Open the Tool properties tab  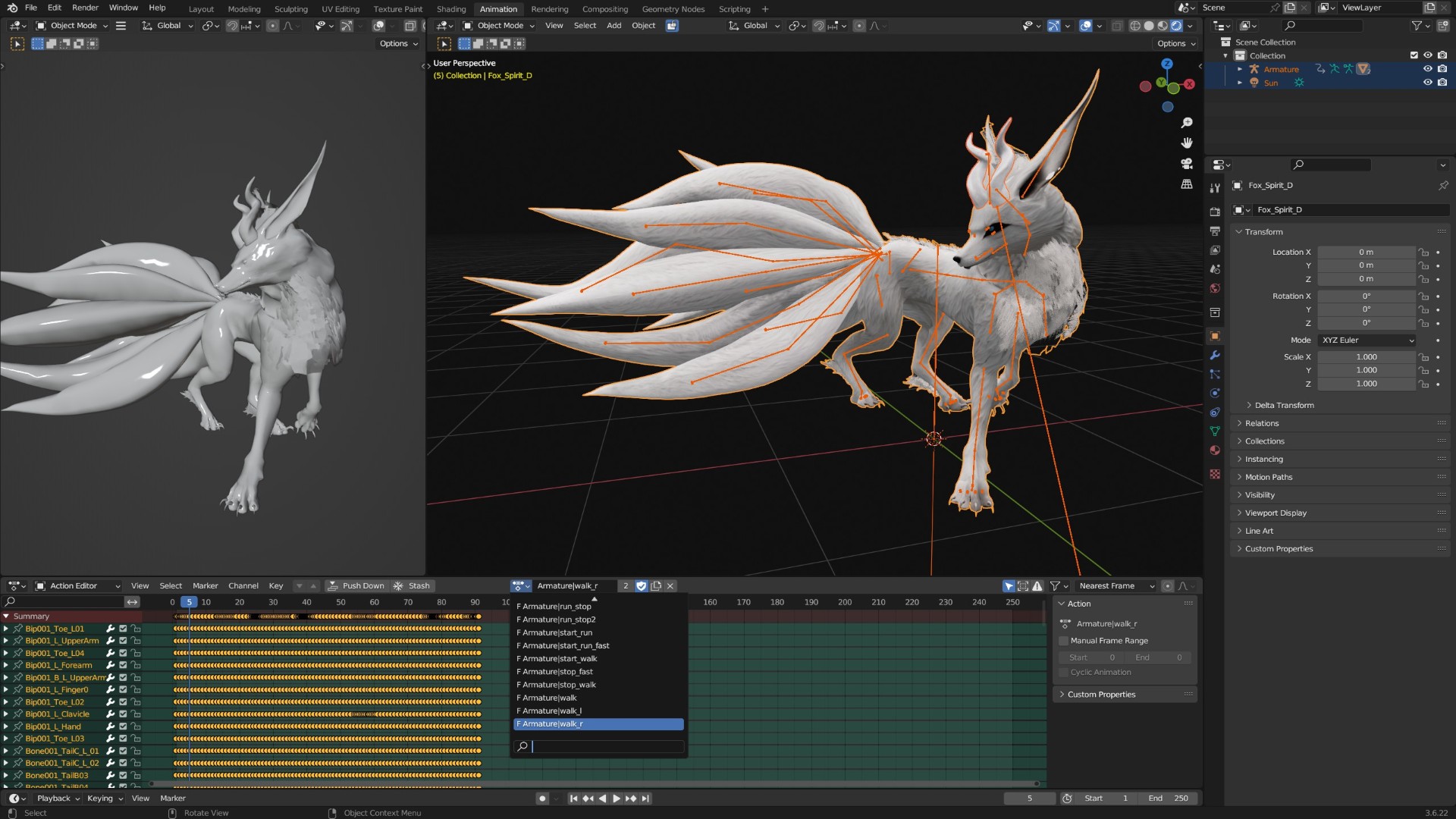[1215, 187]
